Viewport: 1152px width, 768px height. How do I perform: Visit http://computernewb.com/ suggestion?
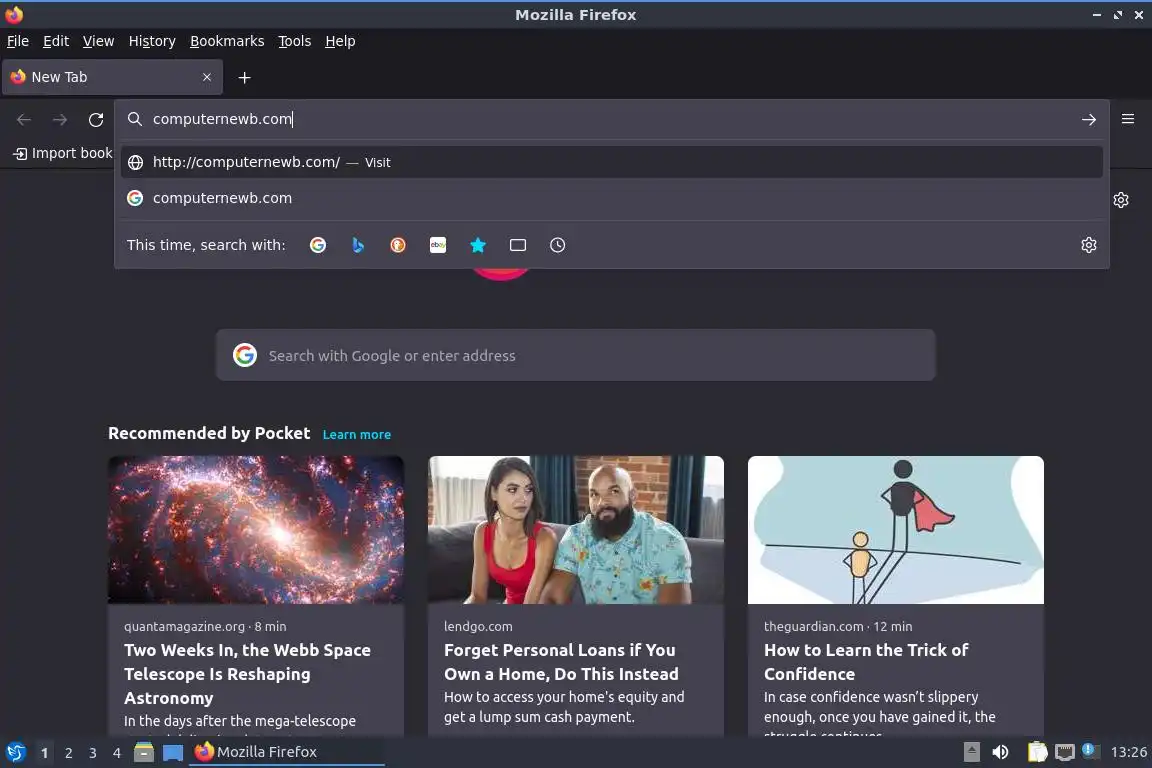point(611,162)
